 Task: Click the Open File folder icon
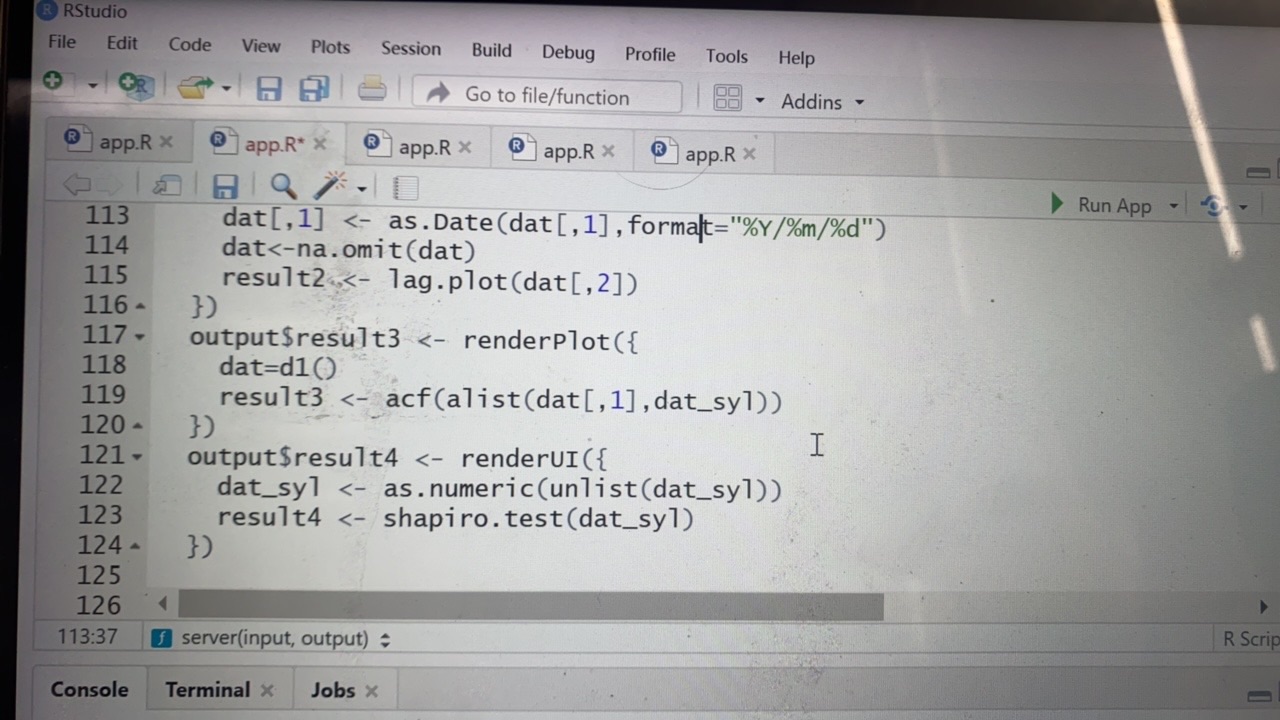[194, 88]
